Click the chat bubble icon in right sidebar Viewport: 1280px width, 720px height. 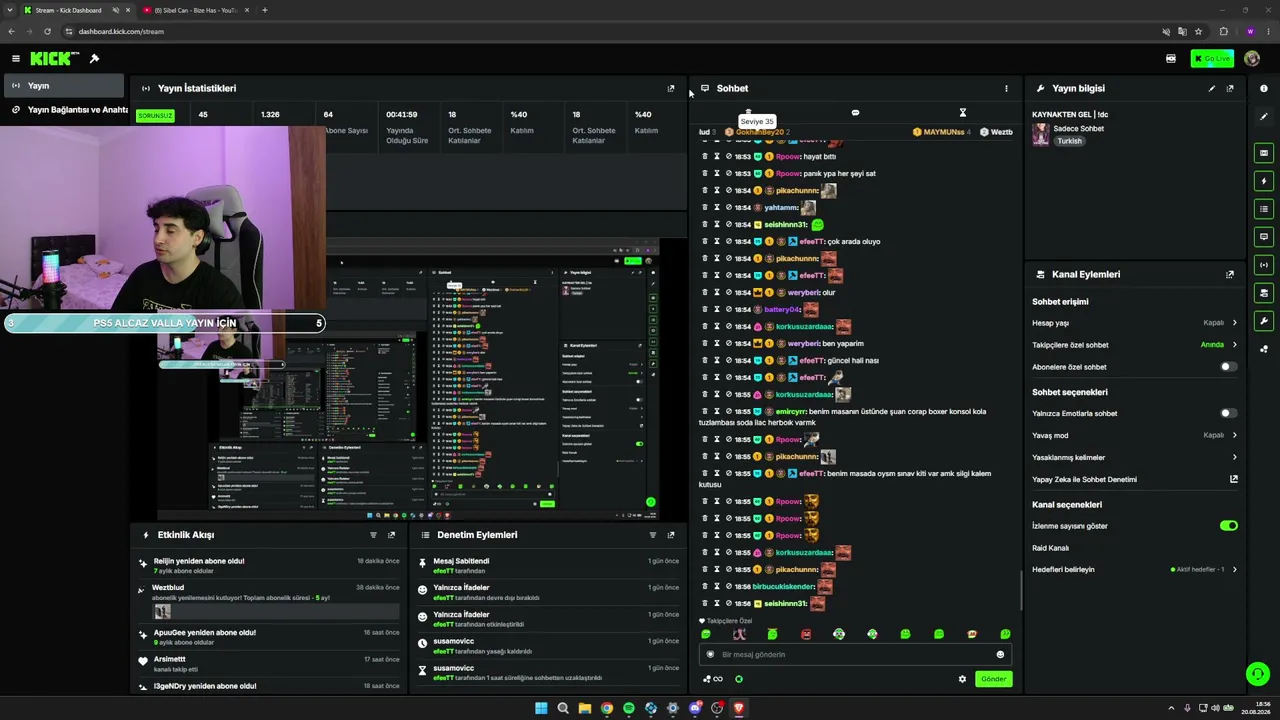1264,237
